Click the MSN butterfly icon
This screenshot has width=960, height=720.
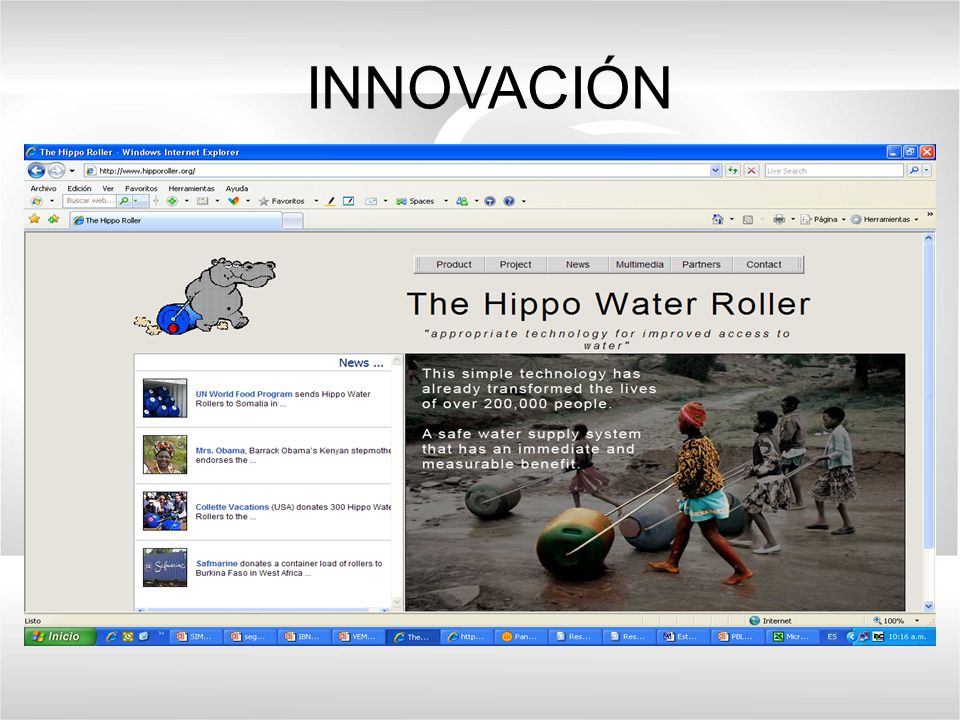click(233, 201)
